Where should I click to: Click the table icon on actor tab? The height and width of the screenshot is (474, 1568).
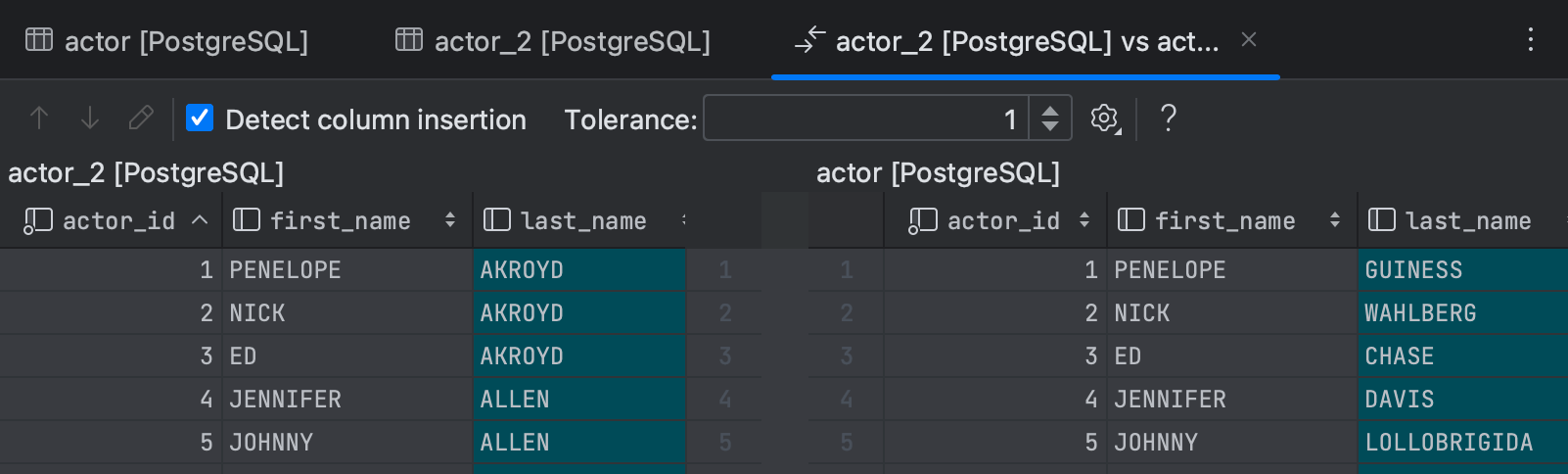point(39,40)
